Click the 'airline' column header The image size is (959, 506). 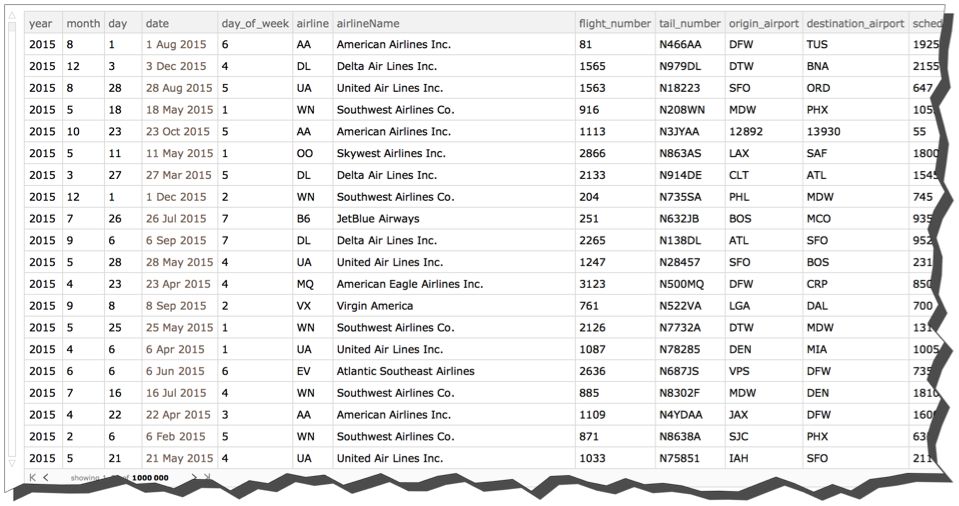[313, 23]
